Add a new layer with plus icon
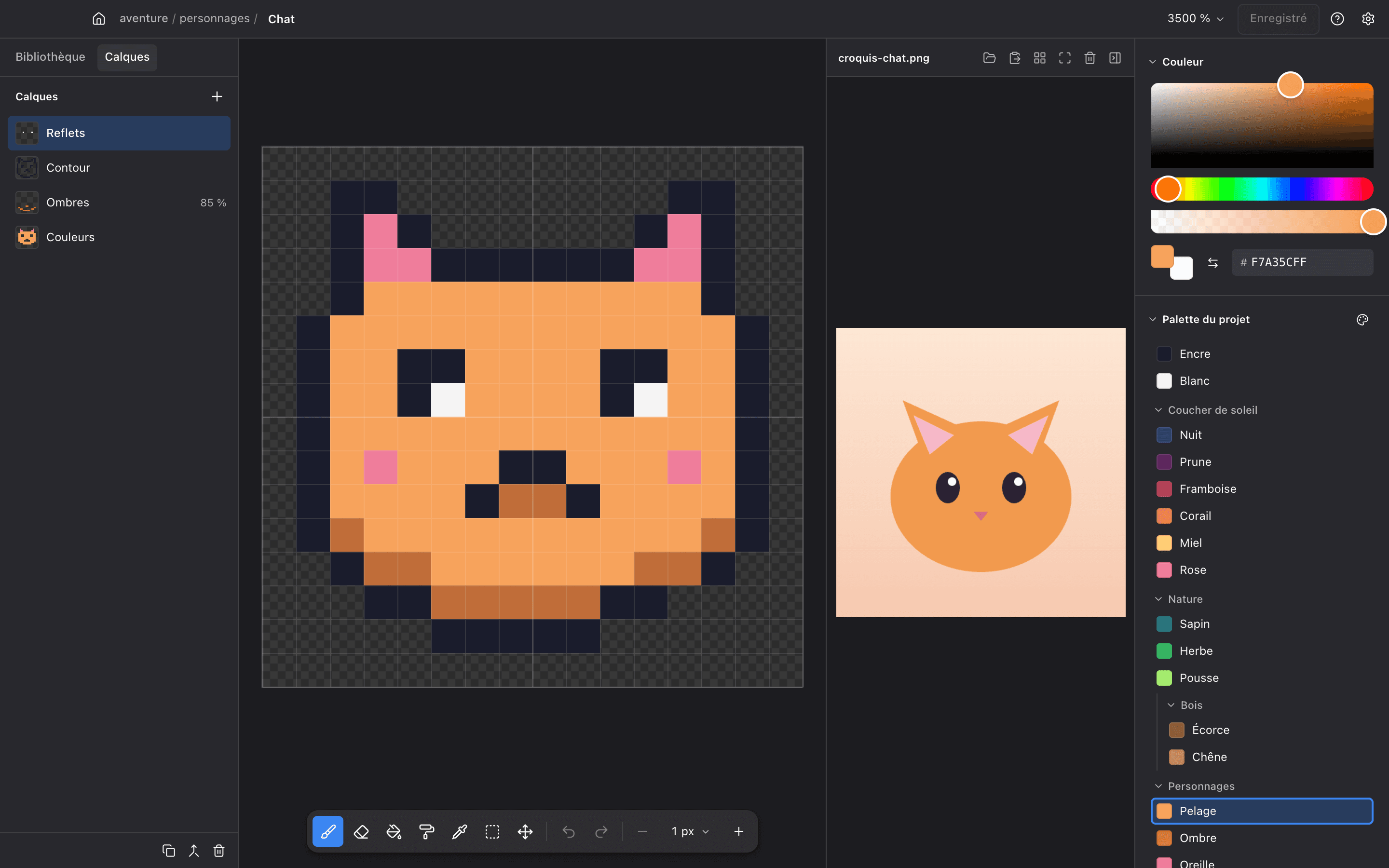This screenshot has height=868, width=1389. [217, 96]
